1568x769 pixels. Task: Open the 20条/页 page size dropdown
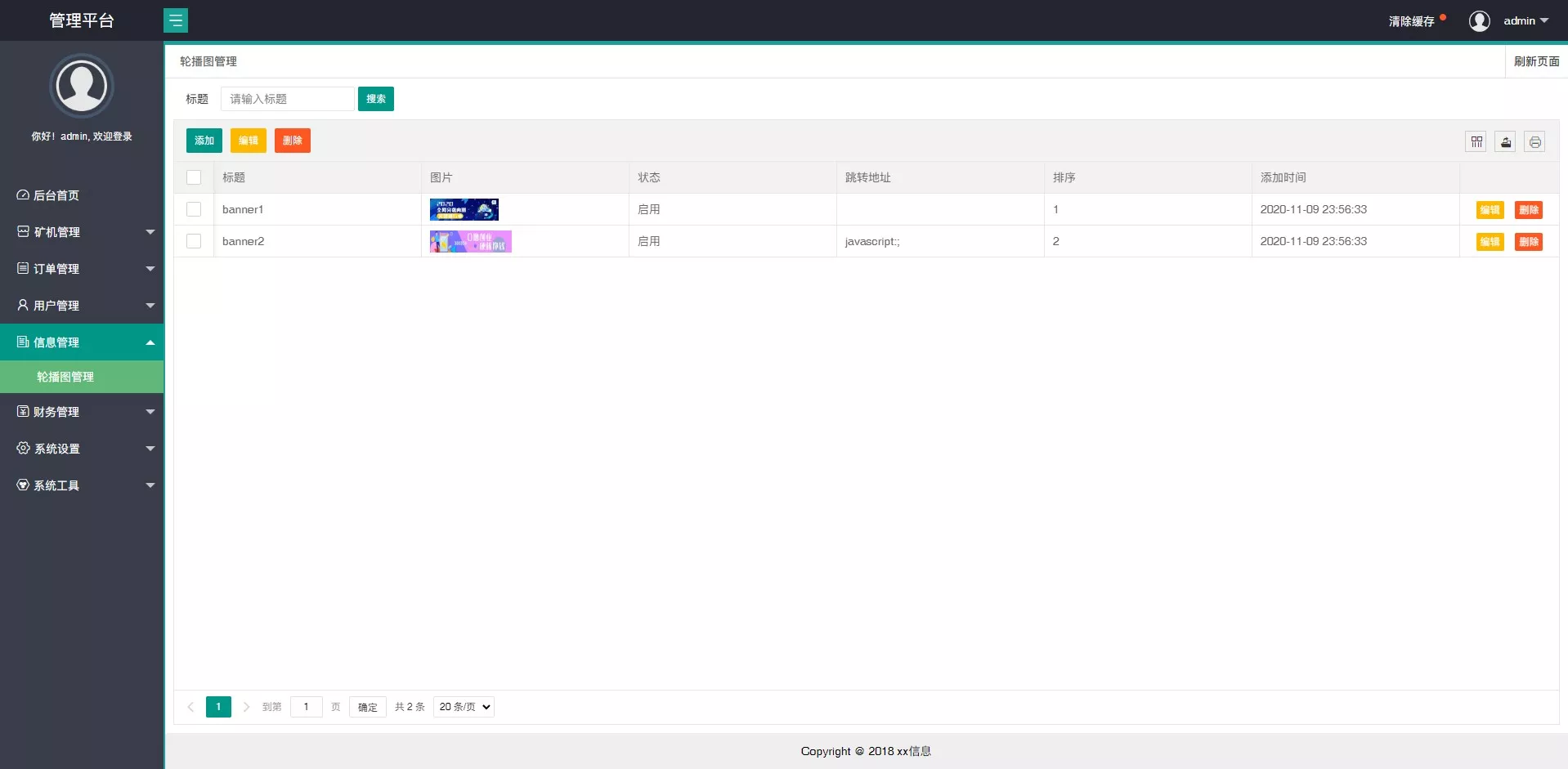point(463,706)
